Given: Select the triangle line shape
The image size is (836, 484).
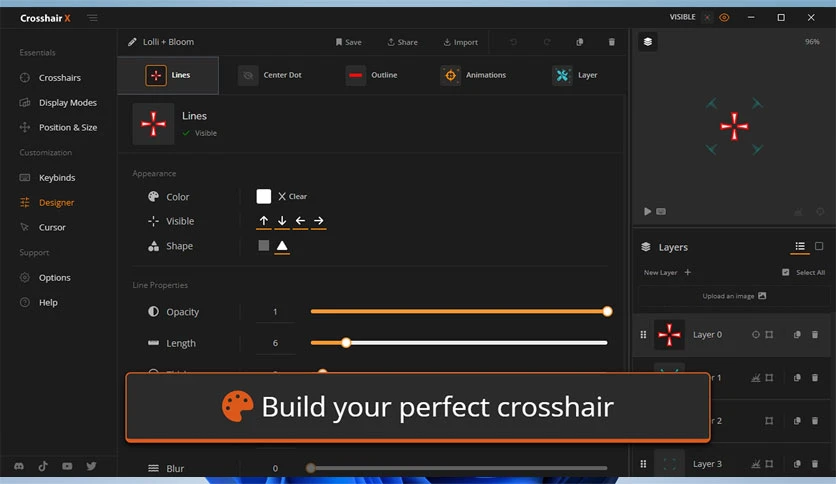Looking at the screenshot, I should point(282,246).
